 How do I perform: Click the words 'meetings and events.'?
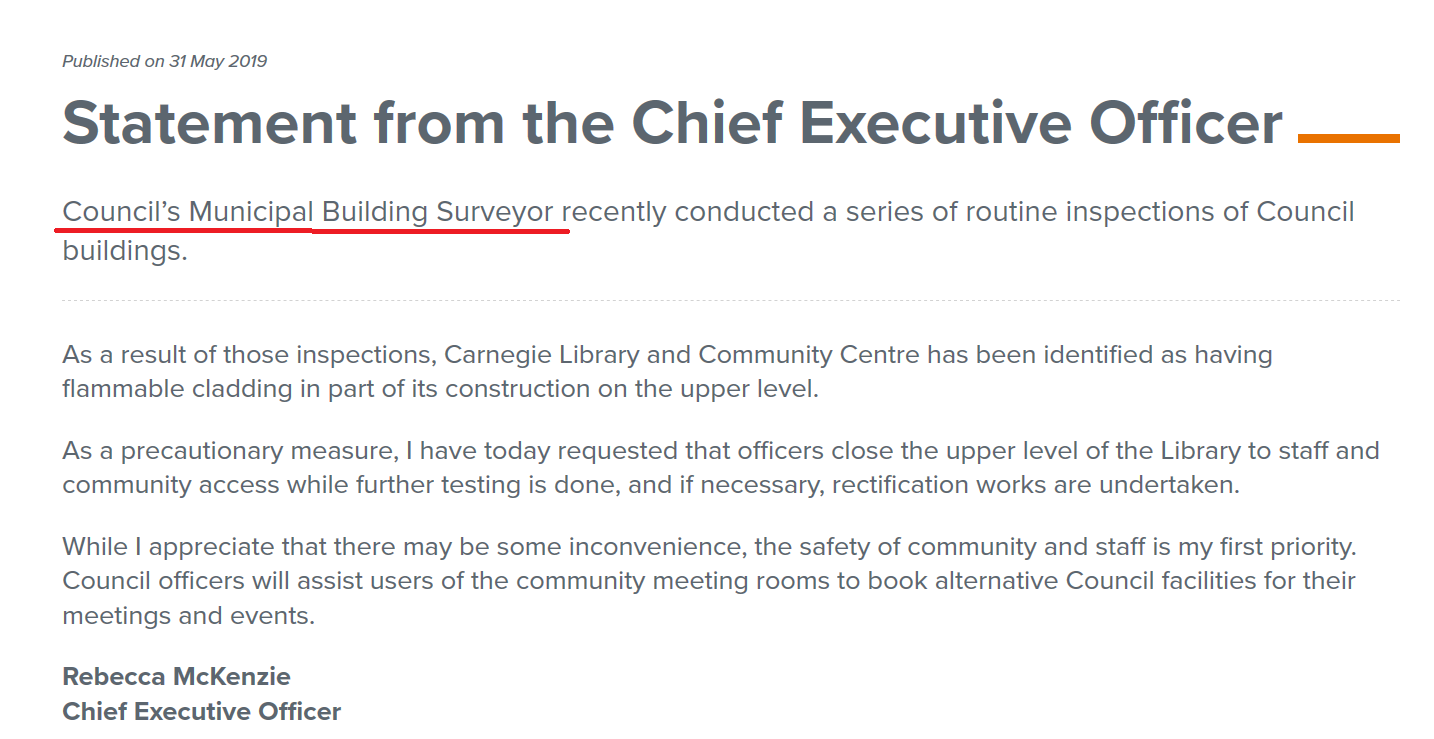[188, 615]
